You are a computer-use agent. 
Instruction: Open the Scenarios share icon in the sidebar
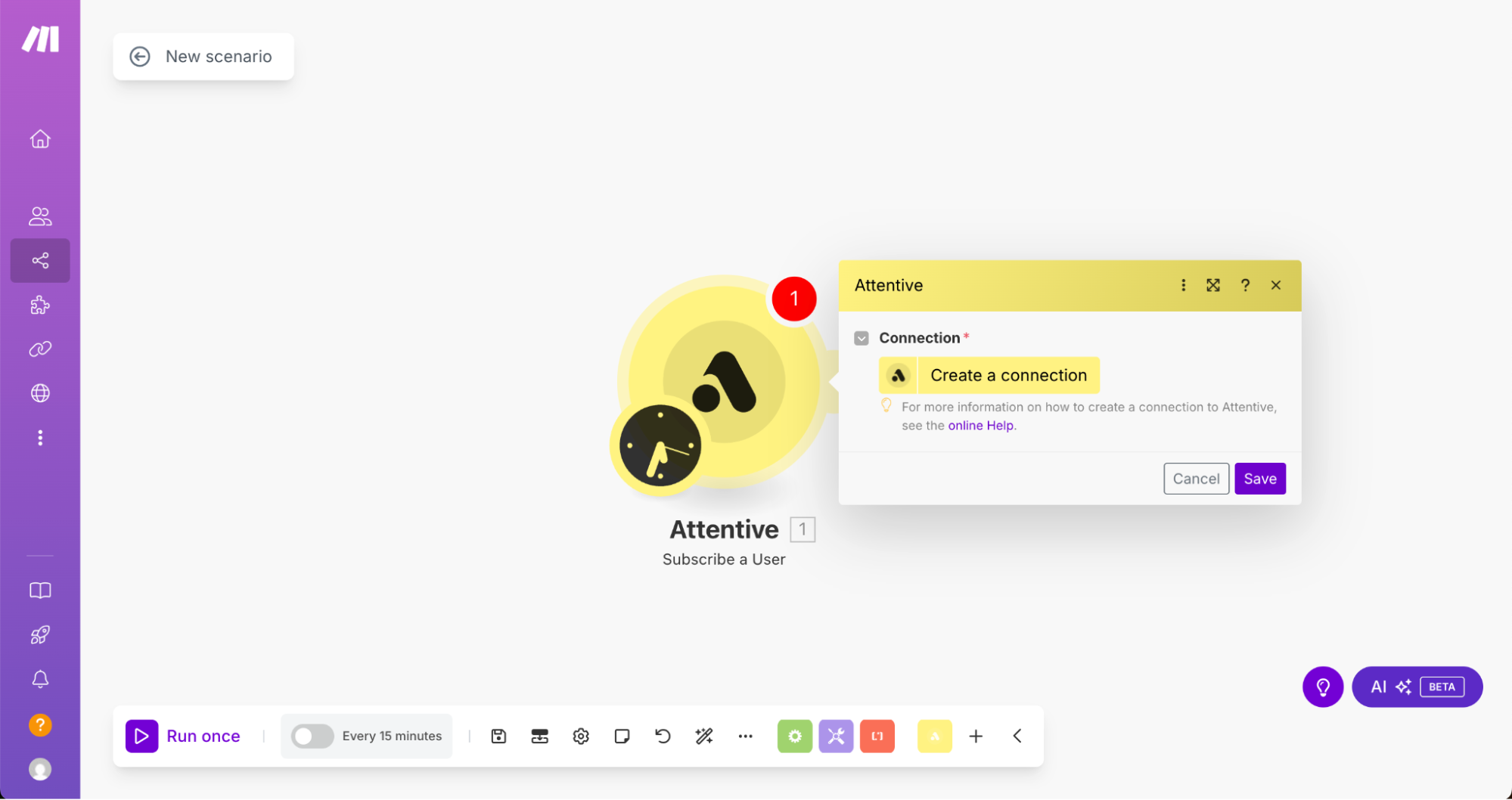pos(40,261)
